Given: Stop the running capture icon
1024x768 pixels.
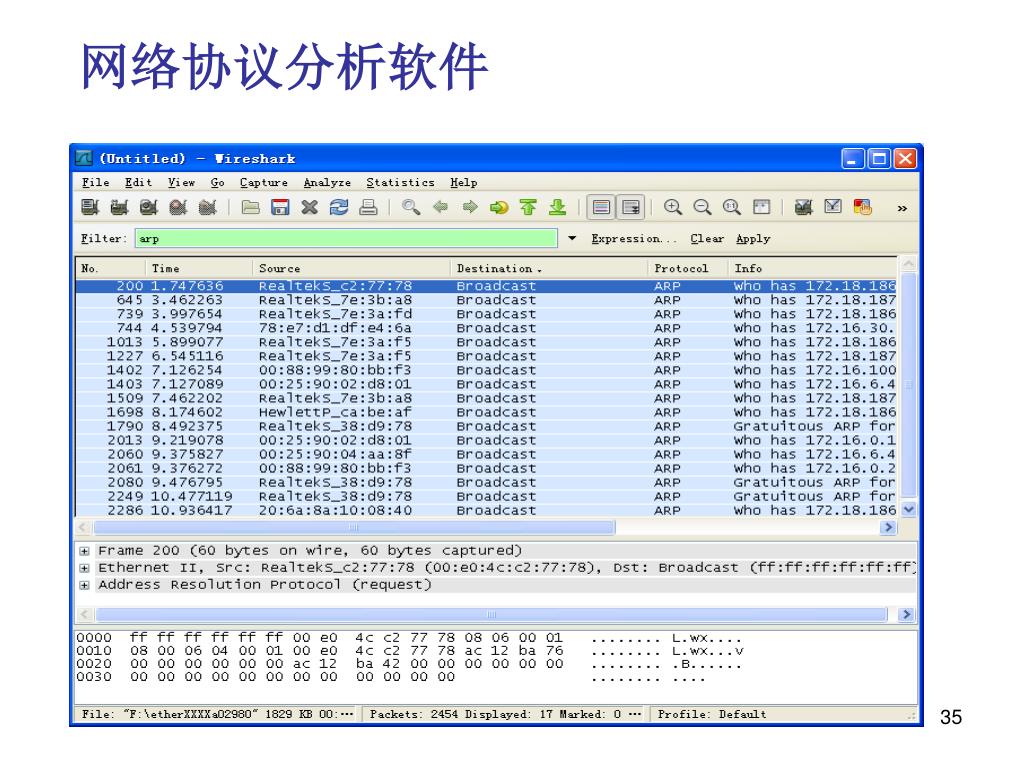Looking at the screenshot, I should (x=178, y=208).
